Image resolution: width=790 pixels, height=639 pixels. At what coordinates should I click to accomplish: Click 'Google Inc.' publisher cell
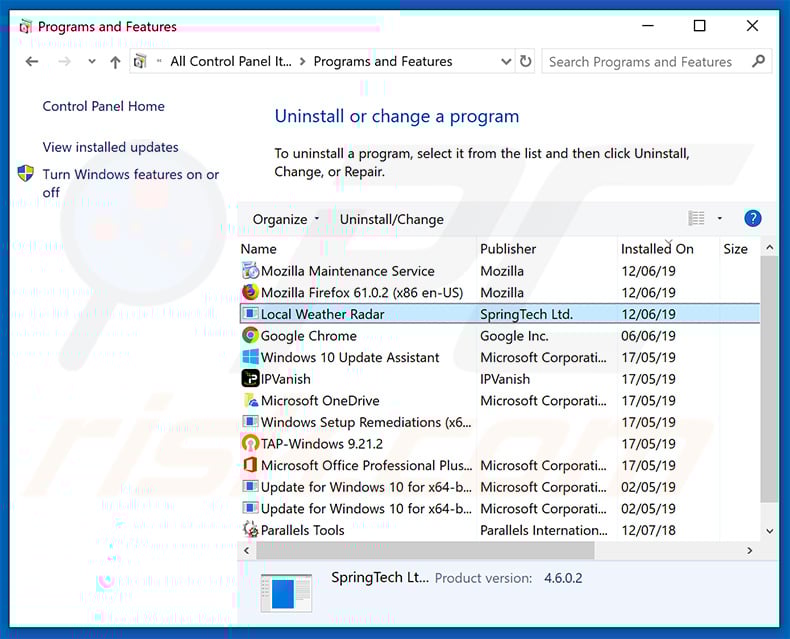(514, 336)
